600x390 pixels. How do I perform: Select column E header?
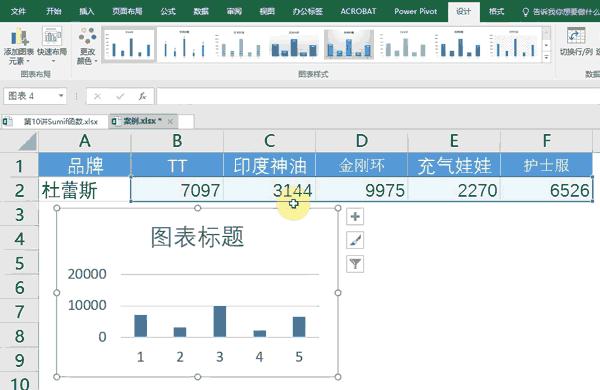pos(454,141)
